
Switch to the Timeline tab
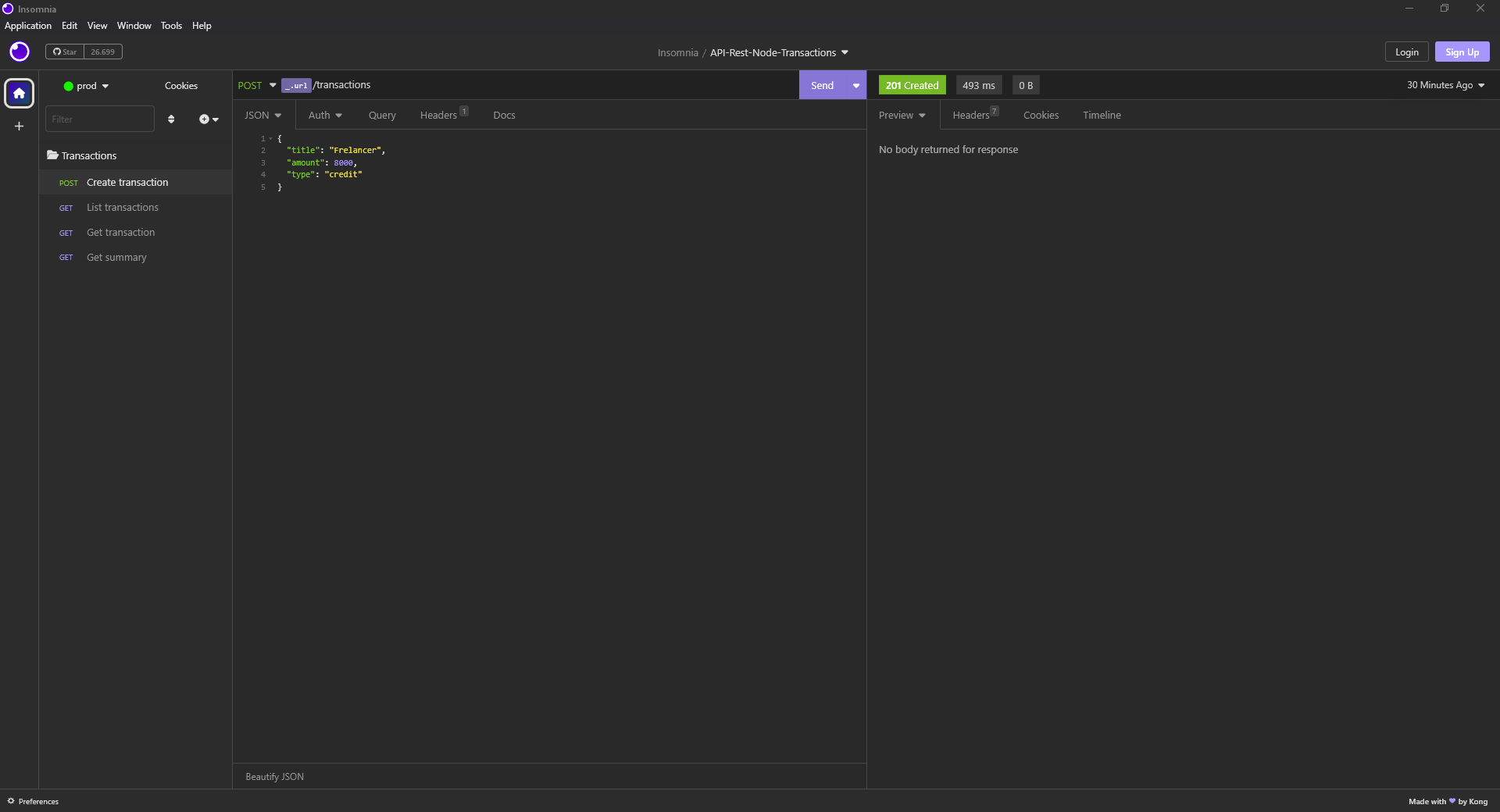point(1102,115)
